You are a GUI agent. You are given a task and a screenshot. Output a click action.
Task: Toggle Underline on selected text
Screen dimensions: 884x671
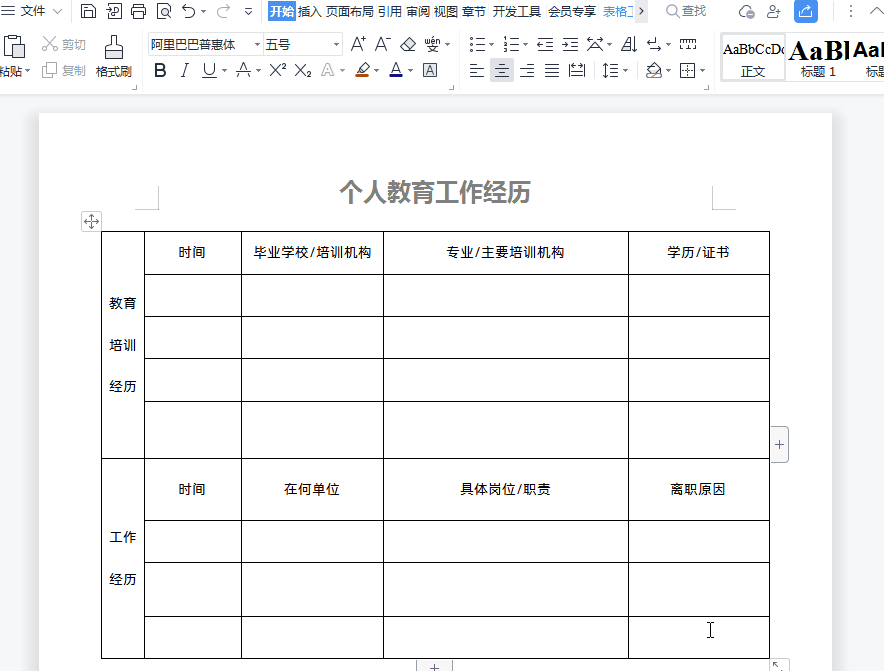point(209,70)
